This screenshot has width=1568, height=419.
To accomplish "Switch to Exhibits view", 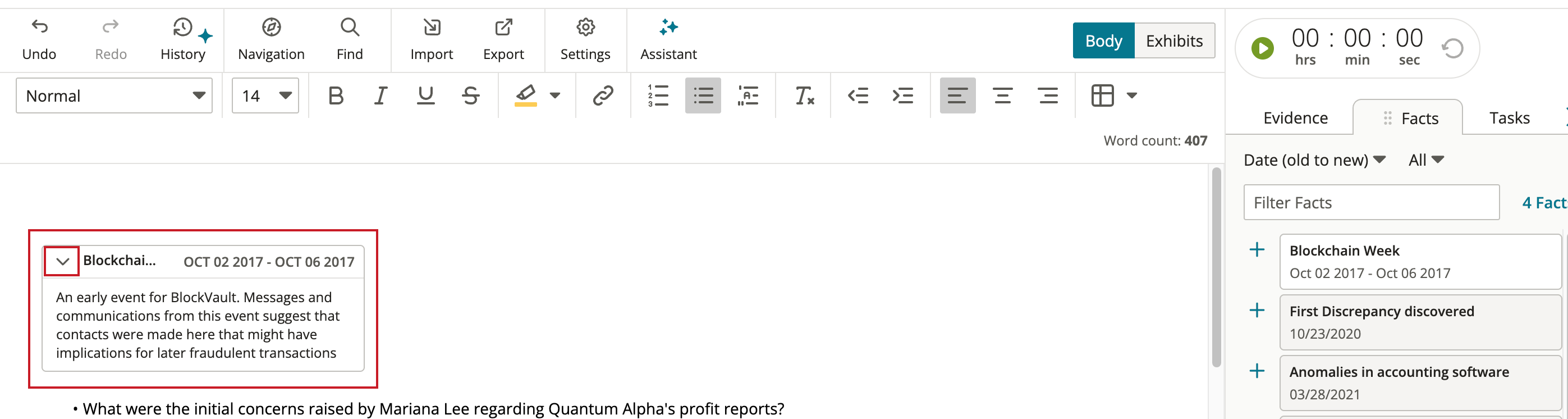I will (1175, 41).
